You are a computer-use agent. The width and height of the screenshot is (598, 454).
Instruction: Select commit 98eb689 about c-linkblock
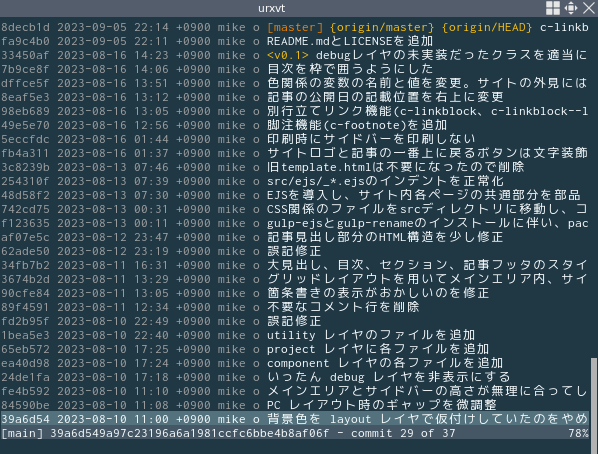[x=294, y=111]
